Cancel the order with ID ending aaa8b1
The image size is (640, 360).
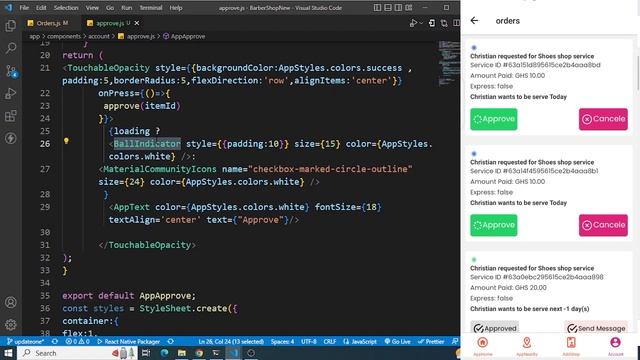click(603, 225)
